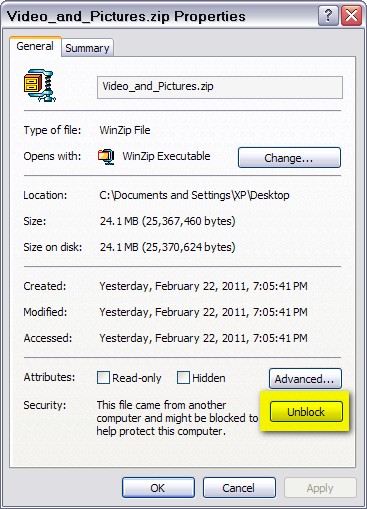Click the file name text field
This screenshot has width=367, height=509.
(220, 87)
